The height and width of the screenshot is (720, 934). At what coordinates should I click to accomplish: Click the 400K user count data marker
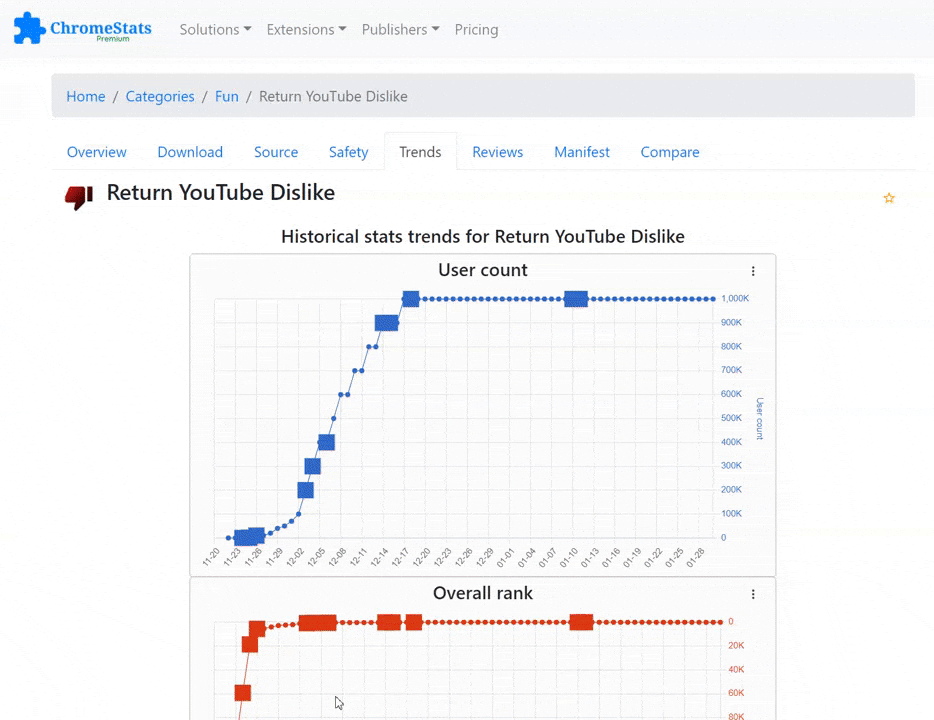326,442
